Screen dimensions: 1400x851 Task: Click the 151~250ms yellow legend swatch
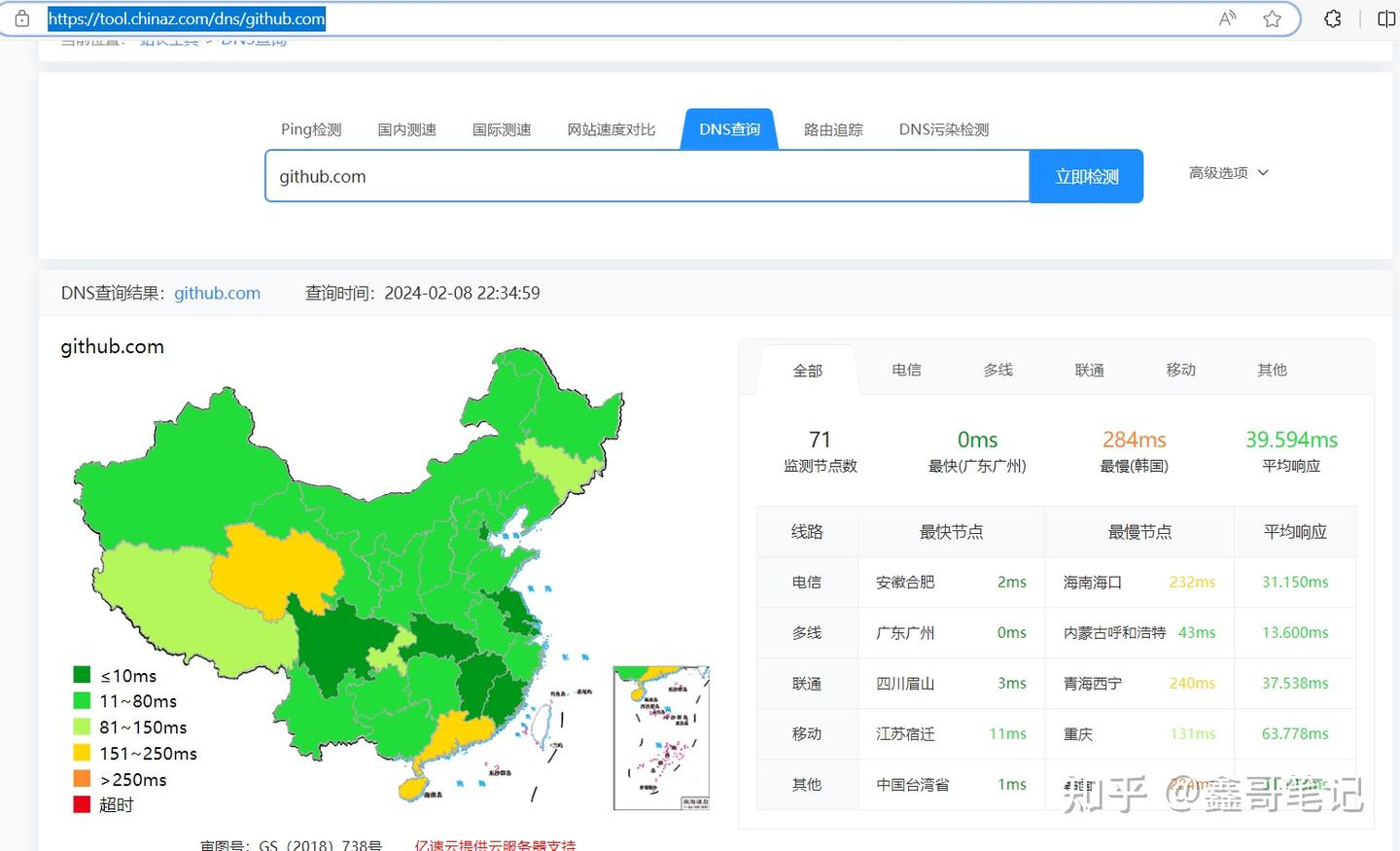click(82, 752)
